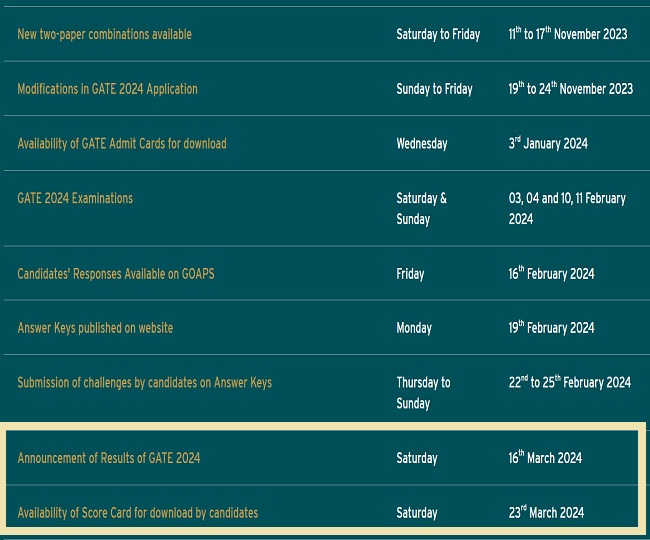Click 'Answer Keys published on website'
The image size is (650, 540).
click(95, 328)
